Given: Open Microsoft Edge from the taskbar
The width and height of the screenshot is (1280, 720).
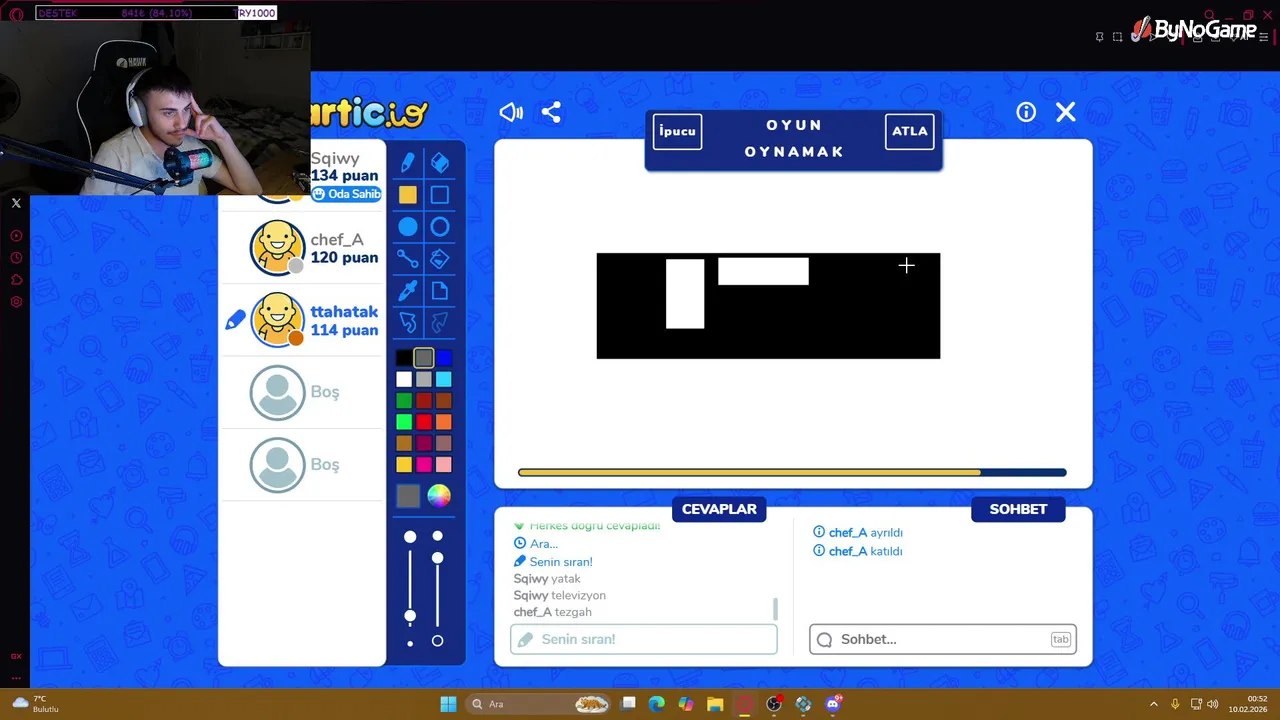Looking at the screenshot, I should (657, 704).
